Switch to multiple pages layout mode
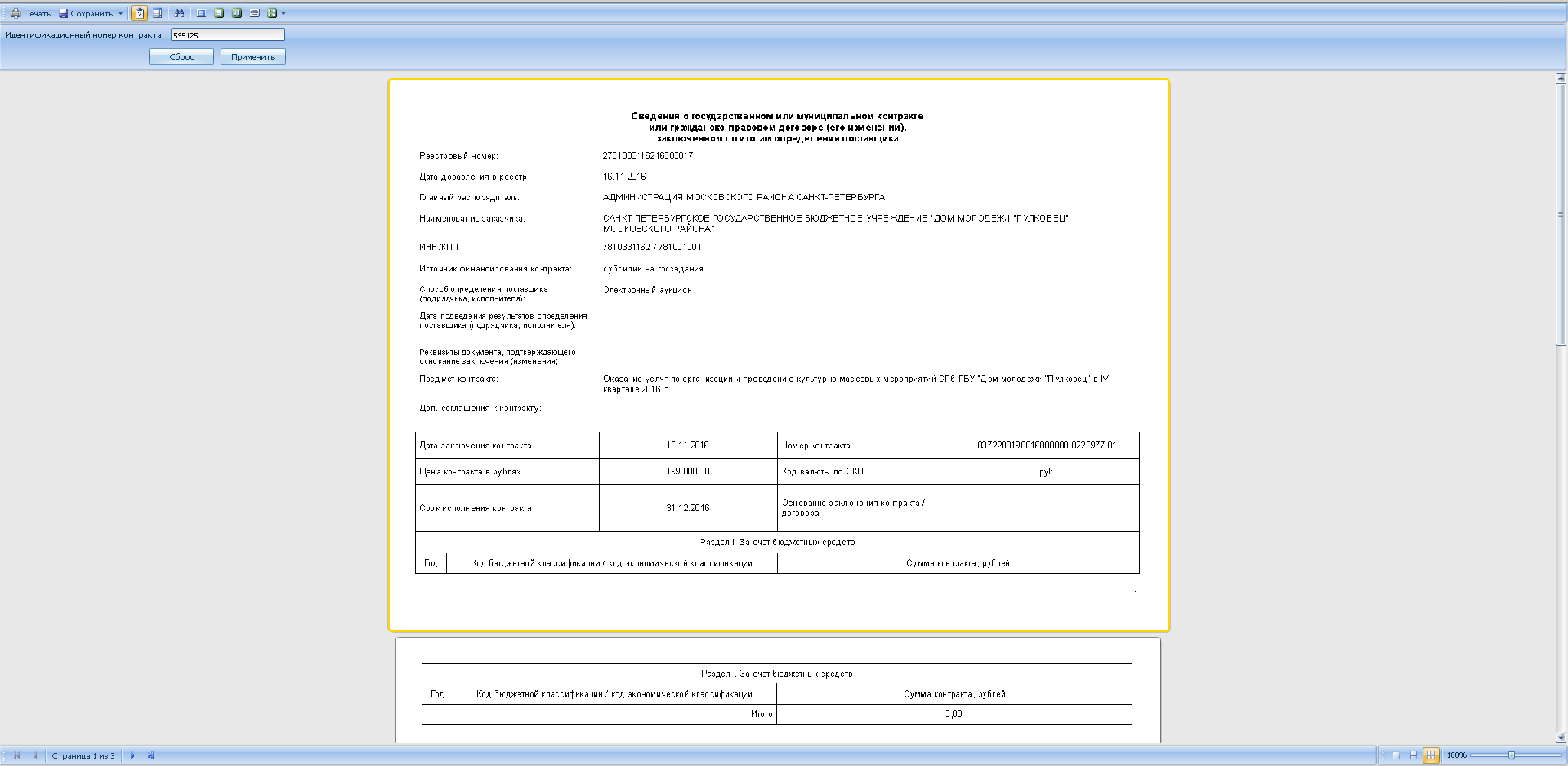The image size is (1568, 766). 1432,755
